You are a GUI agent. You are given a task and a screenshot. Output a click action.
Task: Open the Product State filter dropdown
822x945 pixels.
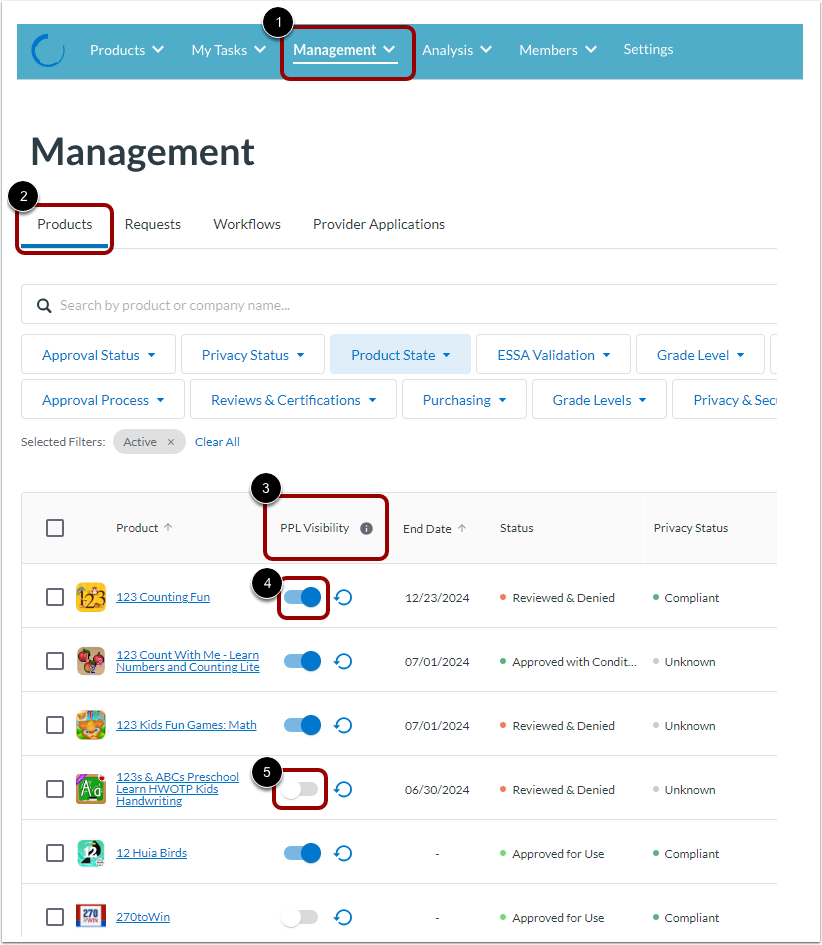coord(400,355)
